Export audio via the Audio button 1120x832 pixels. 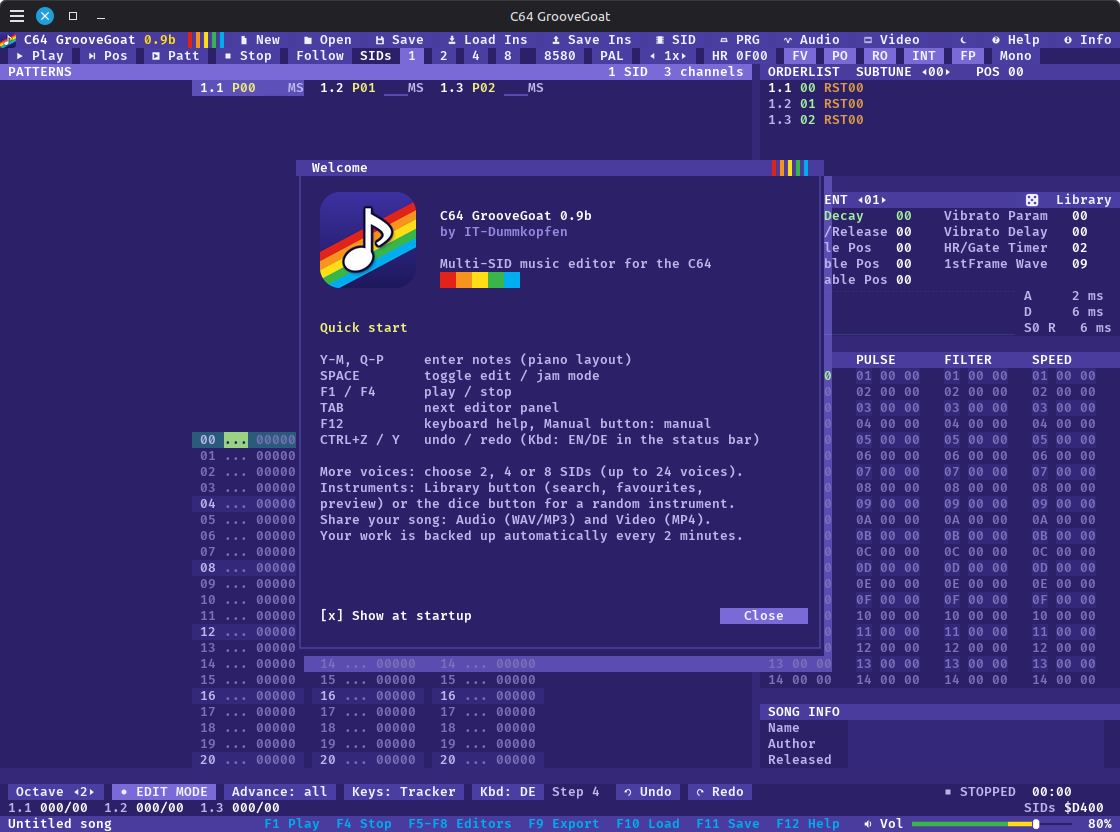811,40
